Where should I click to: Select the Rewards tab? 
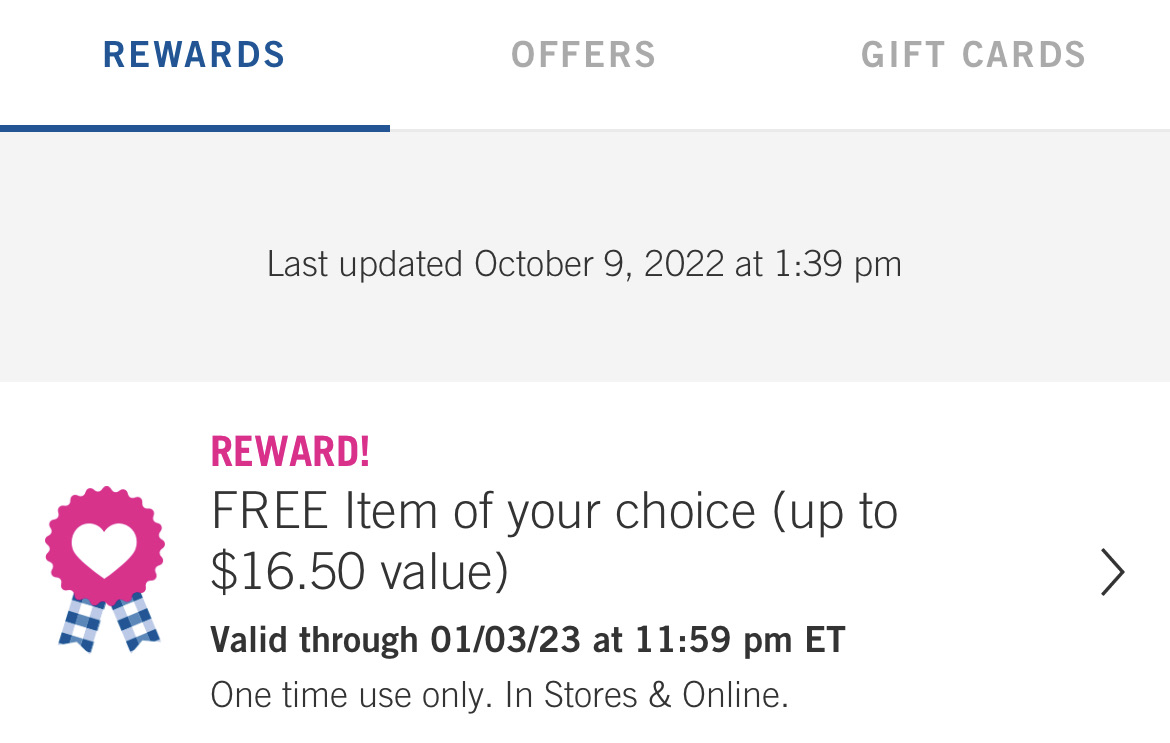click(x=194, y=55)
